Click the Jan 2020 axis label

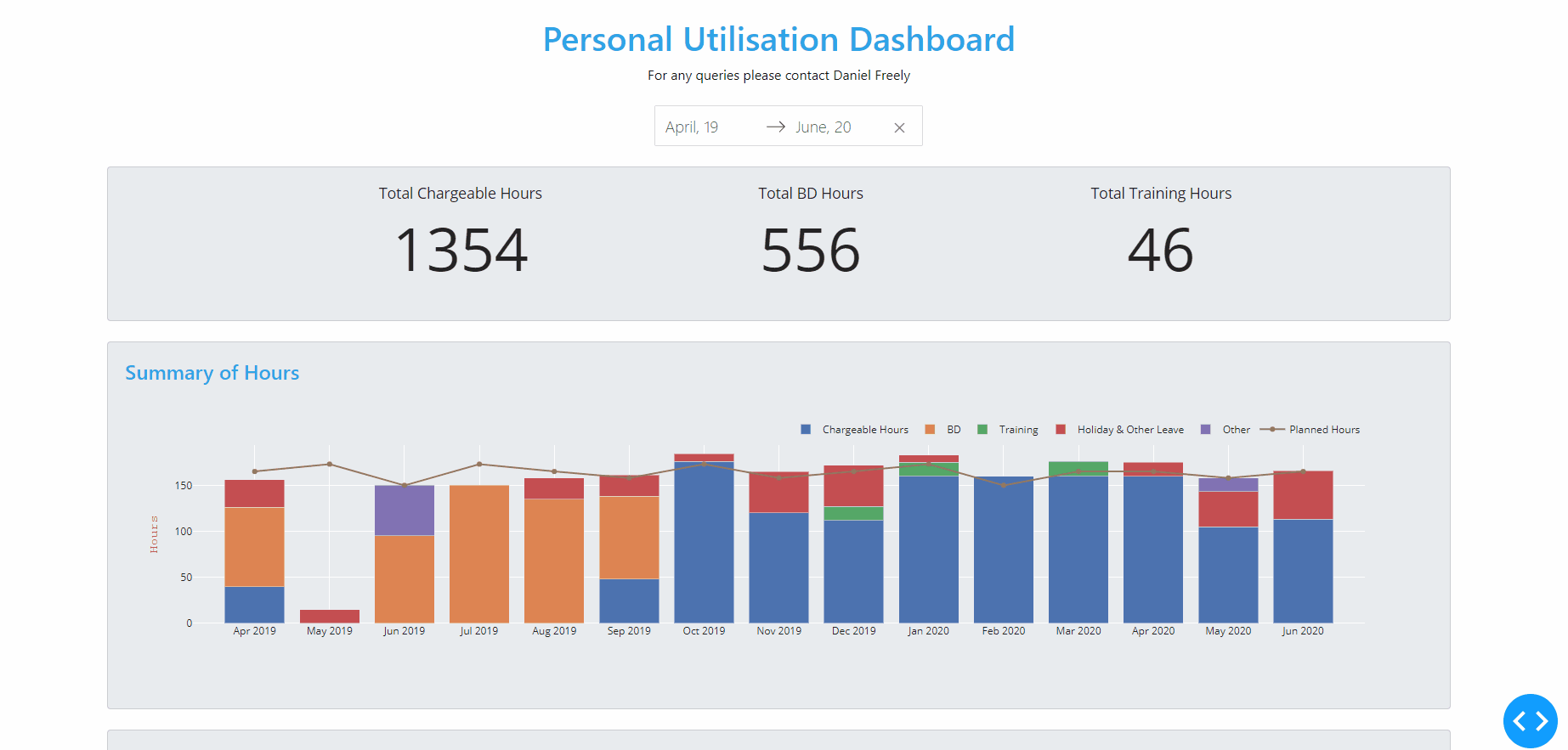[x=928, y=631]
